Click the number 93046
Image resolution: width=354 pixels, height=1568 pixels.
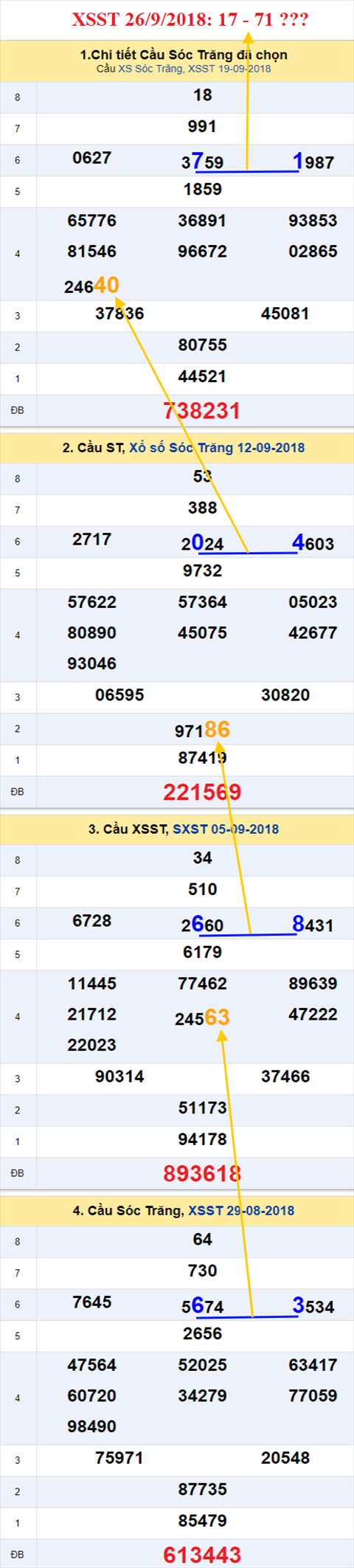(x=92, y=663)
